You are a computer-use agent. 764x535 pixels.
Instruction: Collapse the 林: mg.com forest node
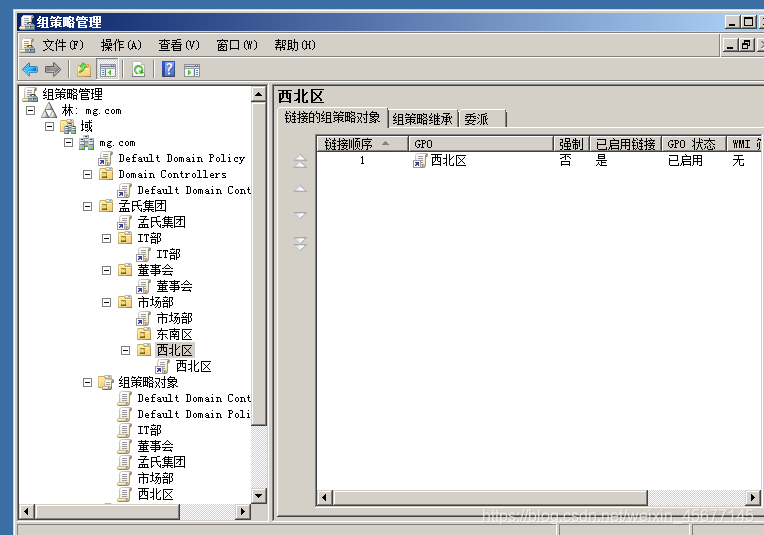click(x=30, y=111)
